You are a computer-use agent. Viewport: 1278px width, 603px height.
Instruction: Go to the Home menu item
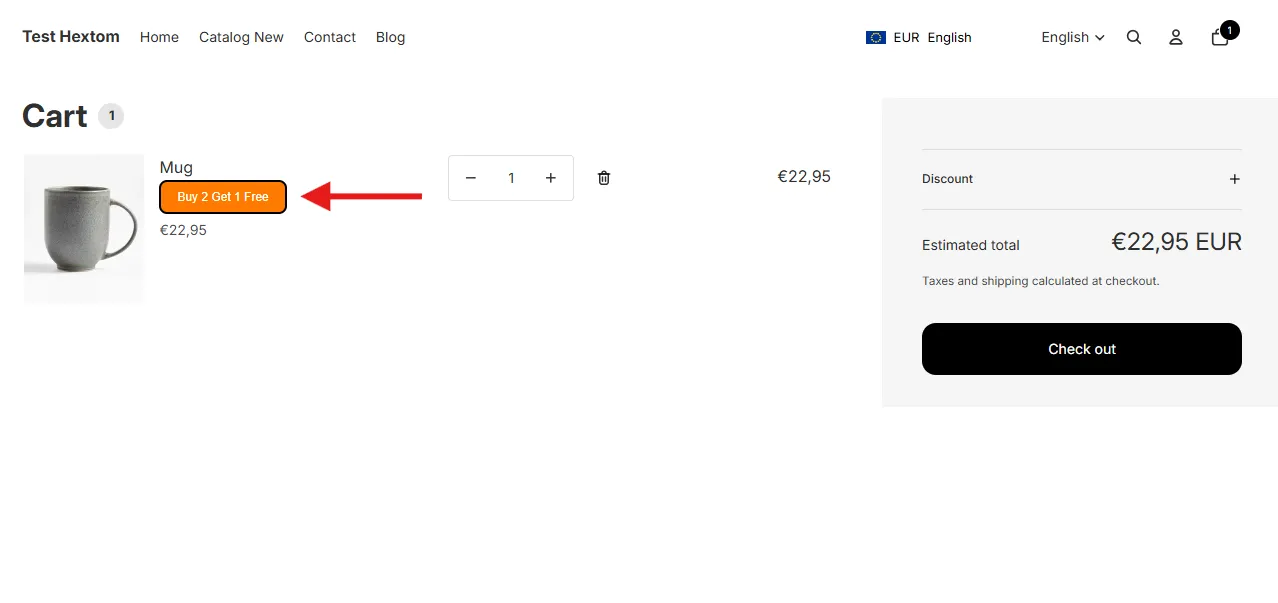(159, 37)
